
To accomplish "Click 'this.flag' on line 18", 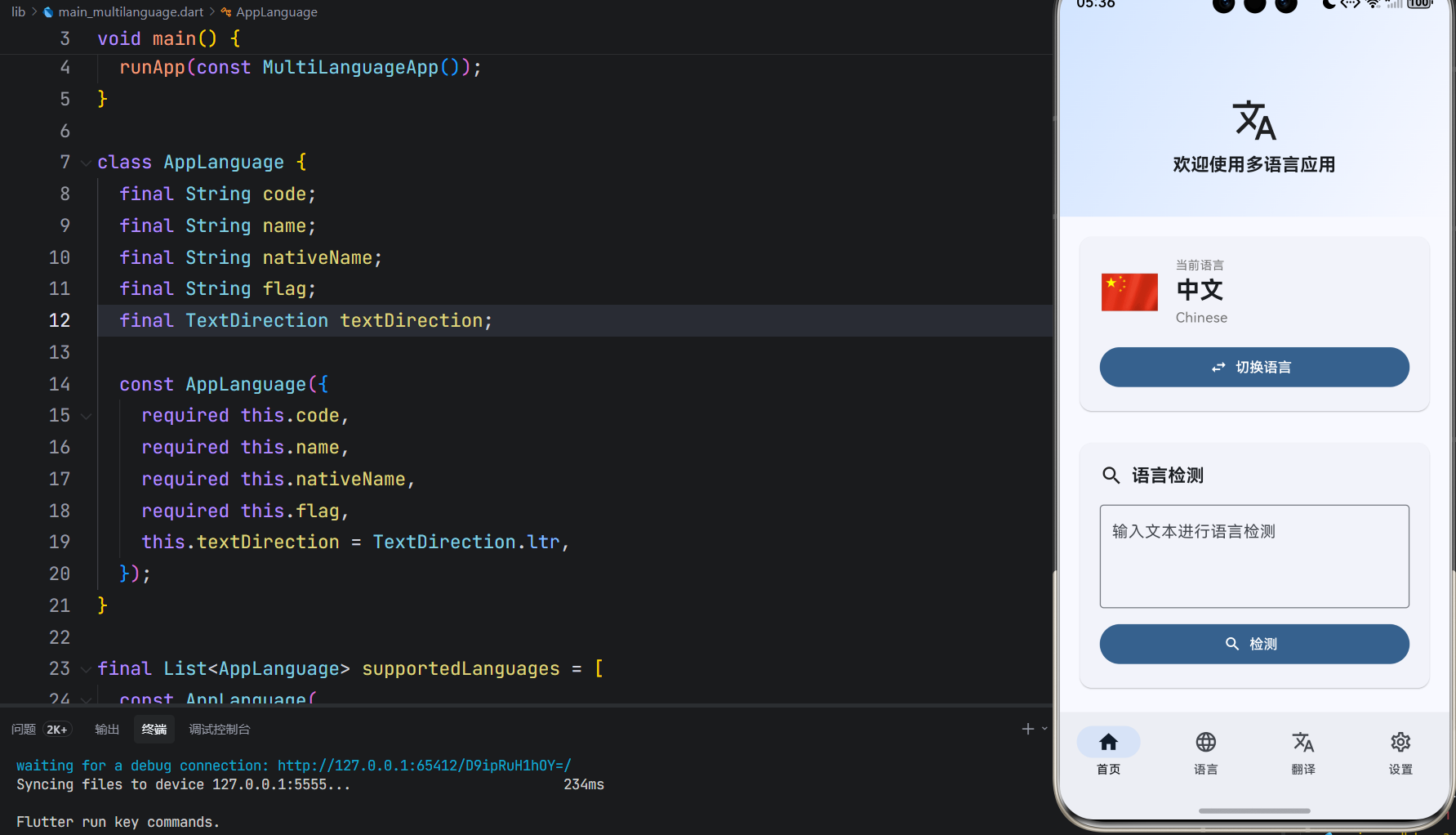I will pos(290,511).
